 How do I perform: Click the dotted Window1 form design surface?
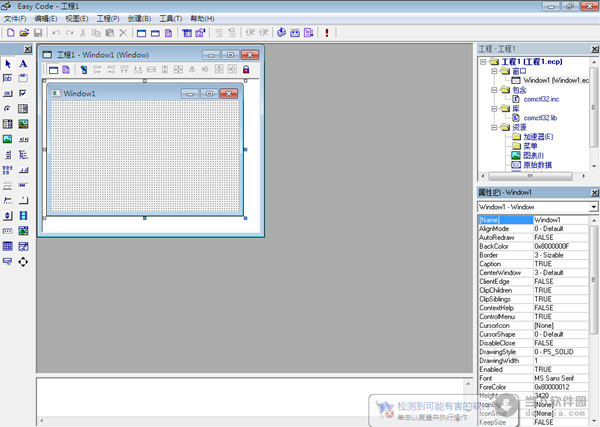[145, 156]
